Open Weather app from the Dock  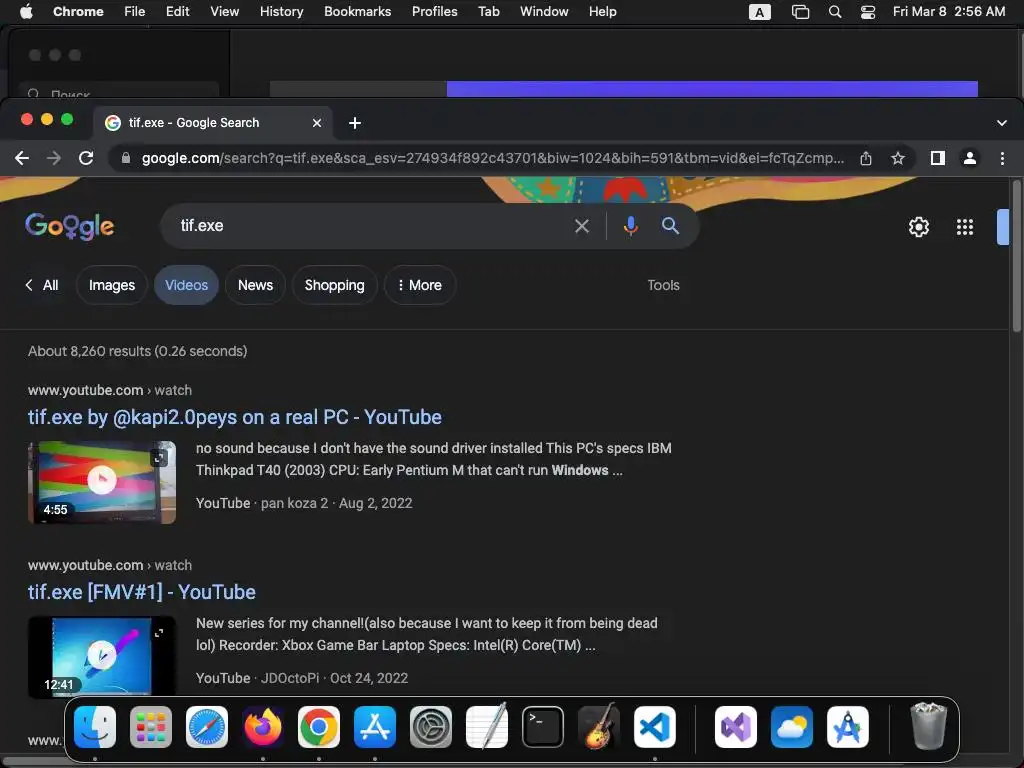[x=792, y=727]
